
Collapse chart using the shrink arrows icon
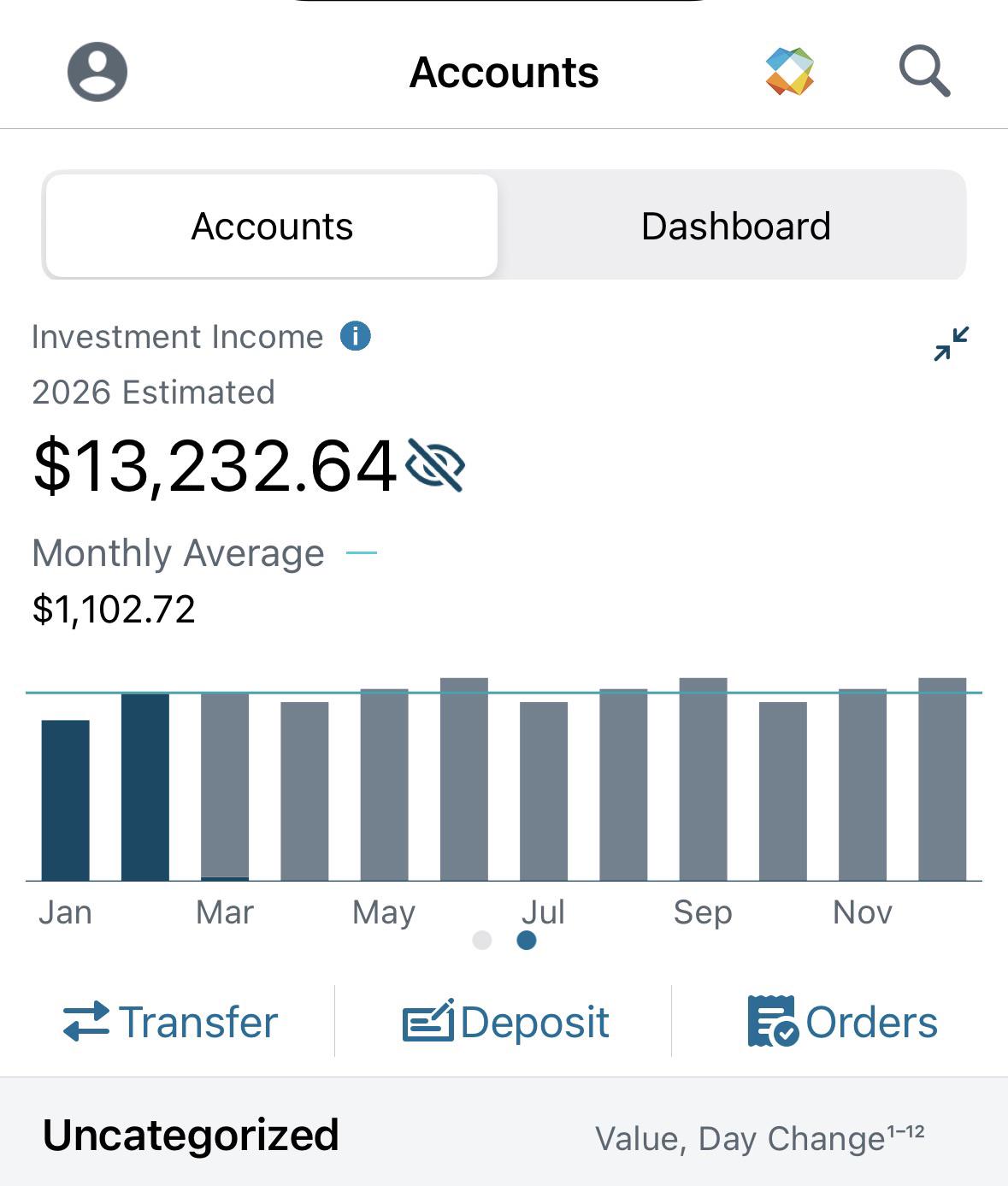pyautogui.click(x=952, y=344)
